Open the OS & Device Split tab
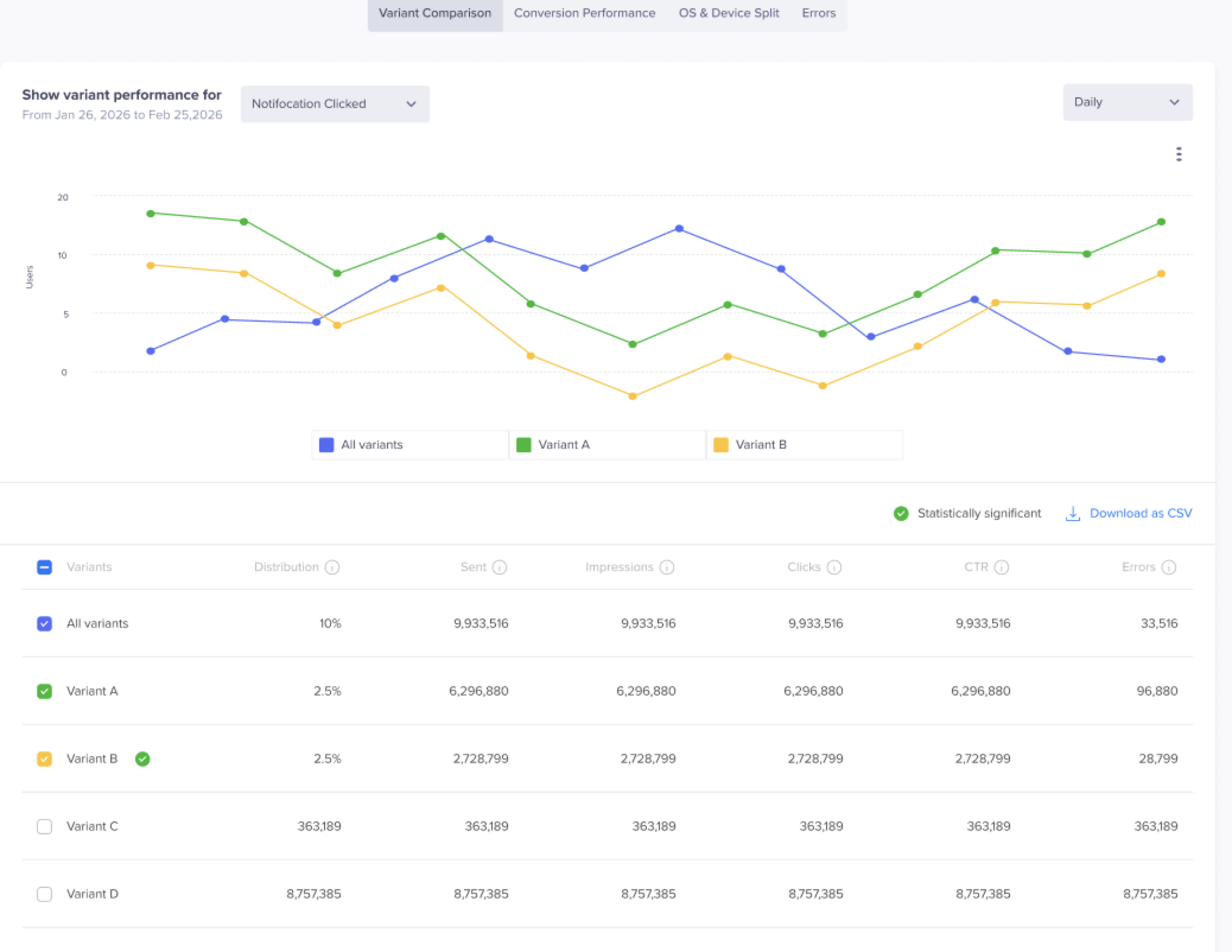1232x952 pixels. 729,13
